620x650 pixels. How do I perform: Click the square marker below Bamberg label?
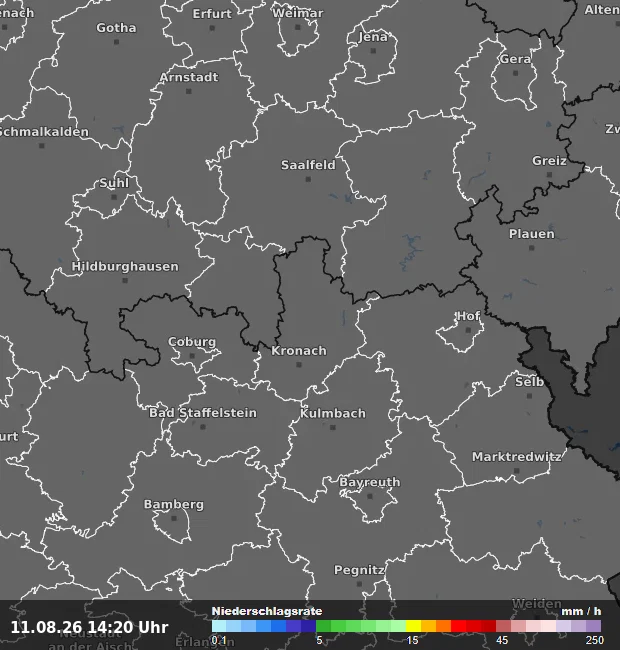[174, 519]
